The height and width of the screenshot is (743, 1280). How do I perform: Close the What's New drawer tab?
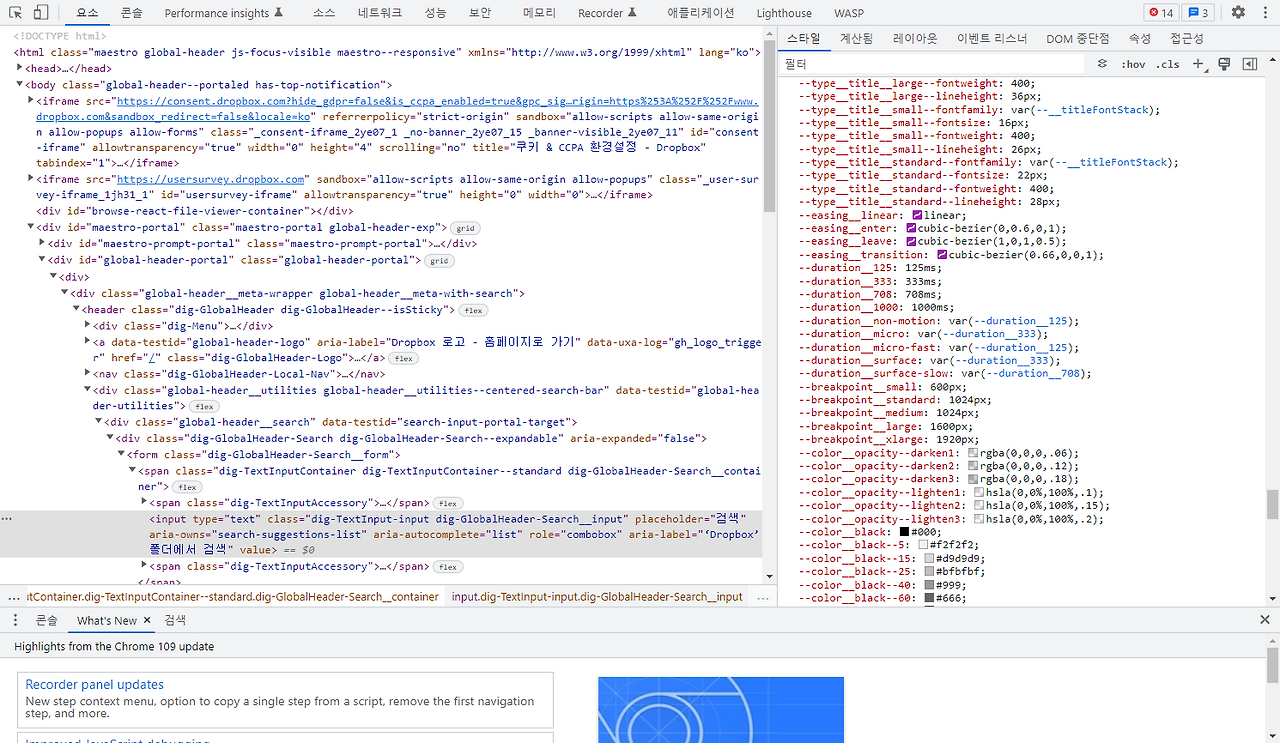(x=147, y=620)
